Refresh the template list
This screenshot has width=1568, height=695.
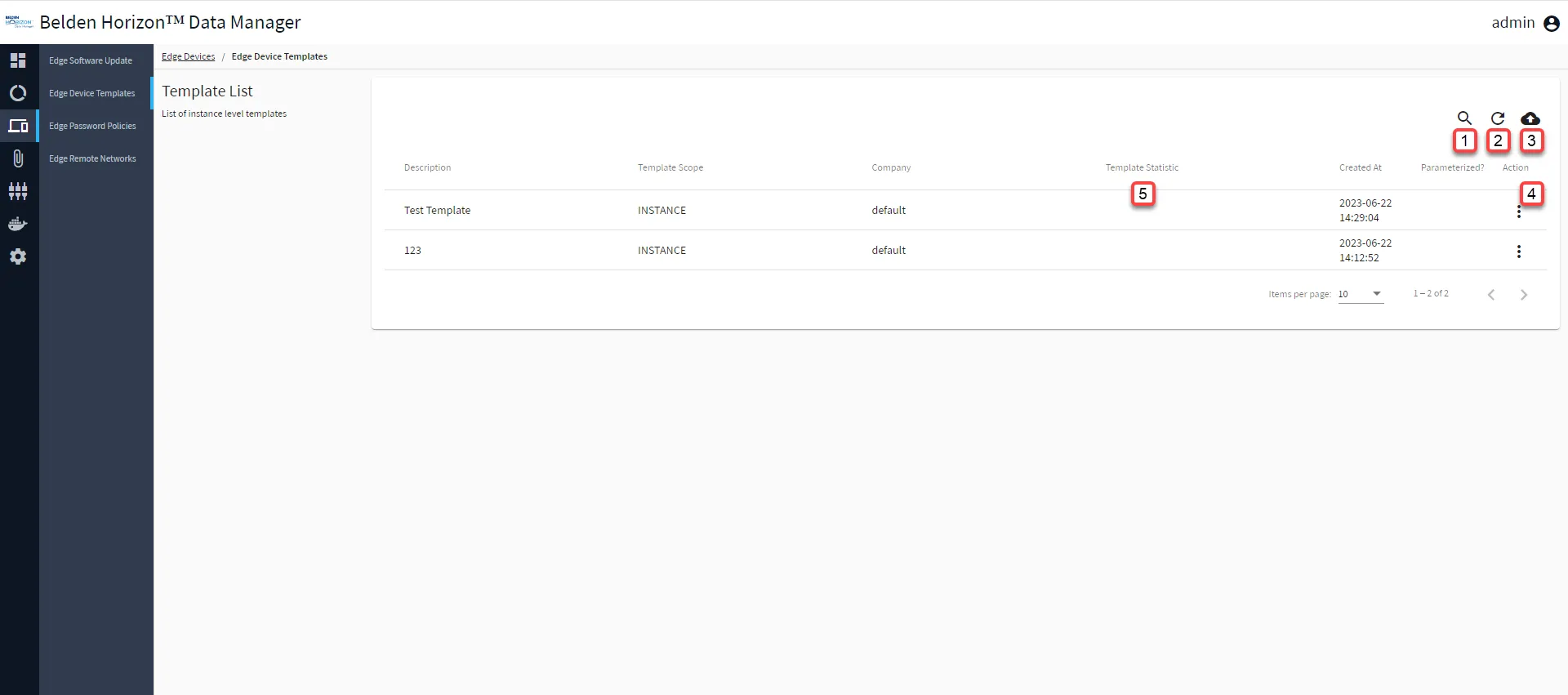point(1498,118)
